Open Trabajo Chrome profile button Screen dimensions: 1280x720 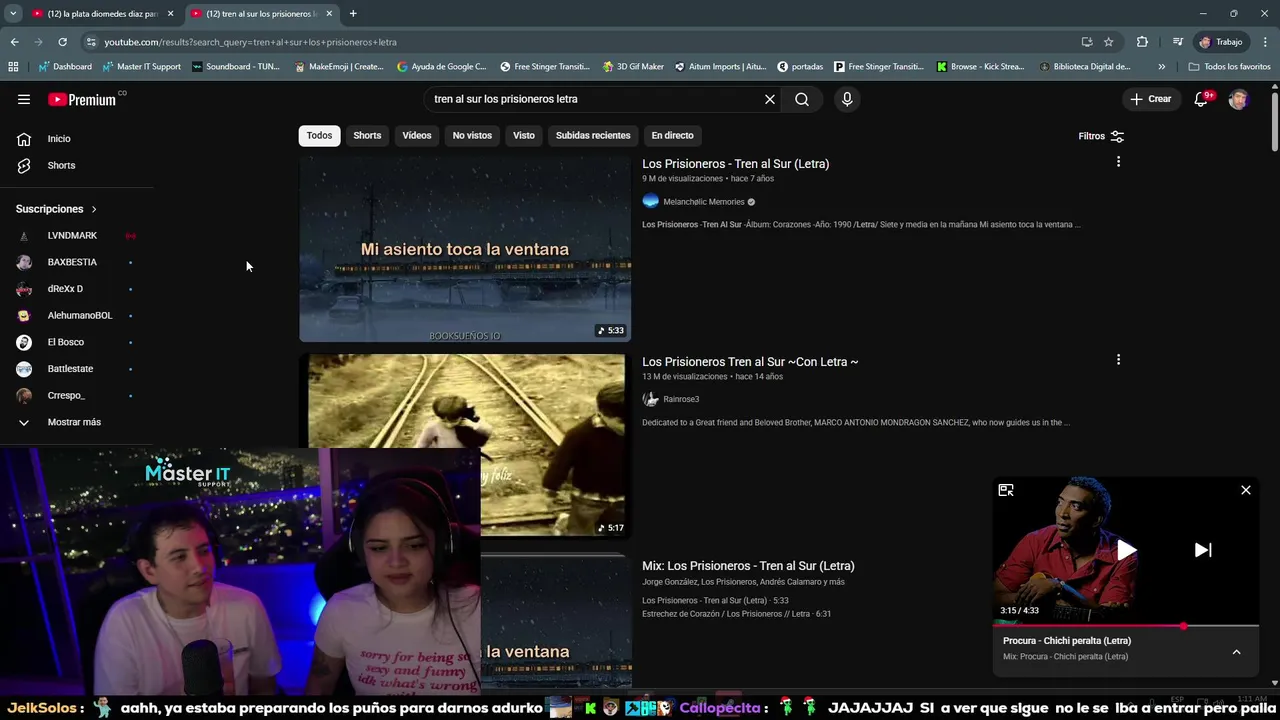coord(1221,42)
